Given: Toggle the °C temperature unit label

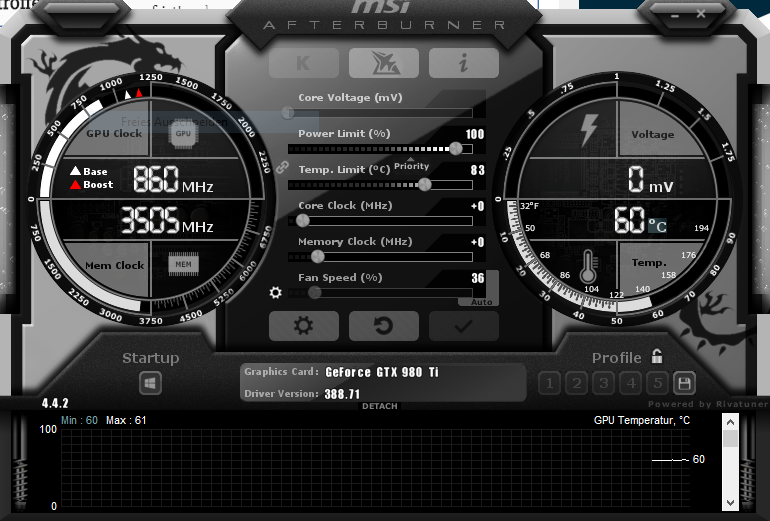Looking at the screenshot, I should 657,225.
